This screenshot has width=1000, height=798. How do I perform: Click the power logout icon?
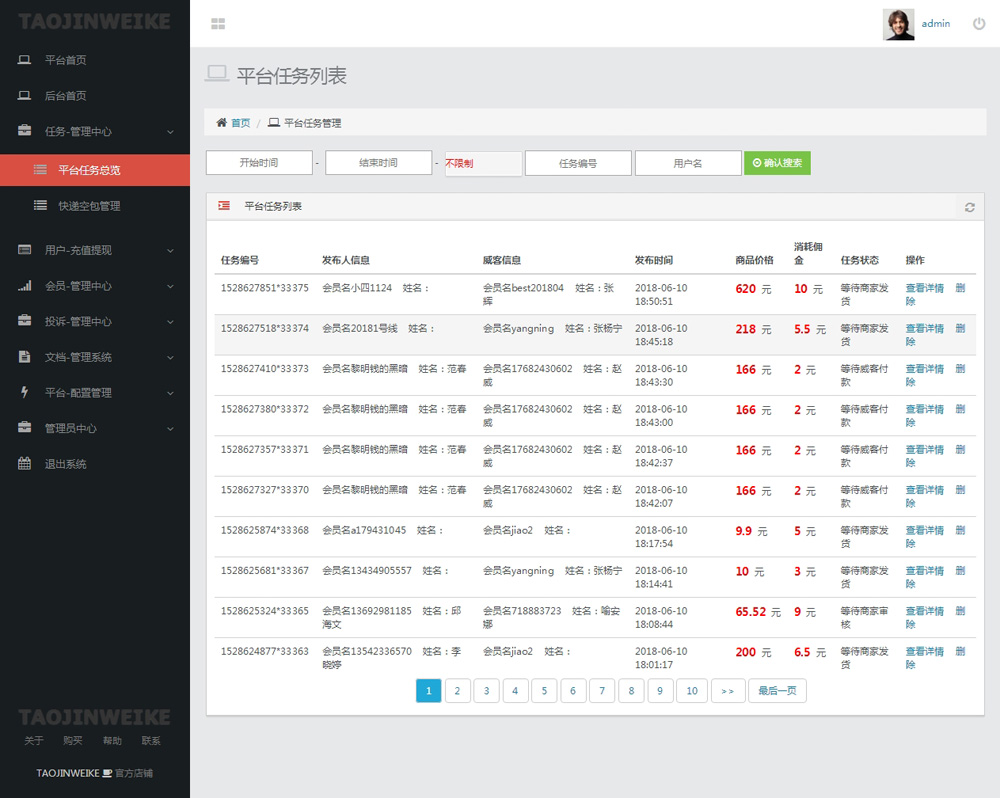[x=979, y=24]
